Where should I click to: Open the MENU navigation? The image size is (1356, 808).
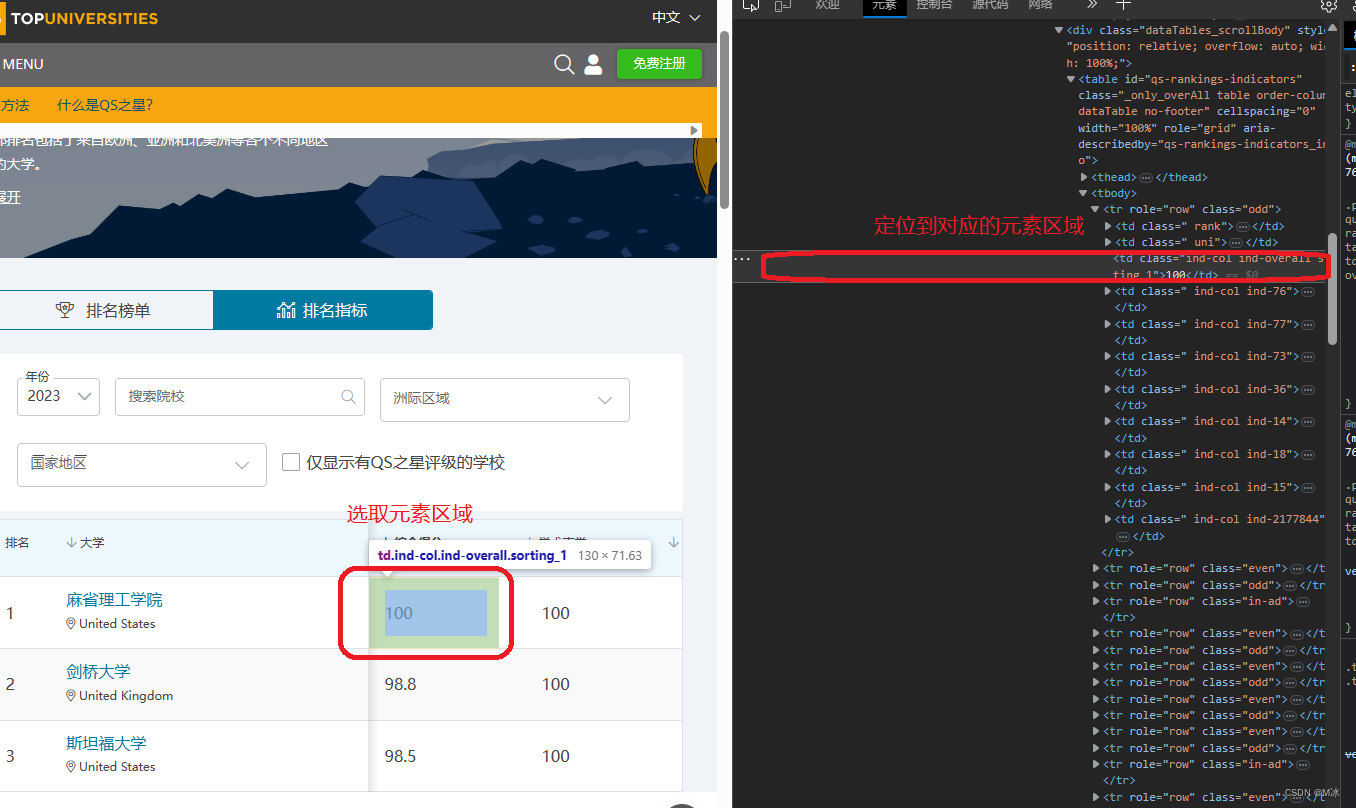coord(22,64)
